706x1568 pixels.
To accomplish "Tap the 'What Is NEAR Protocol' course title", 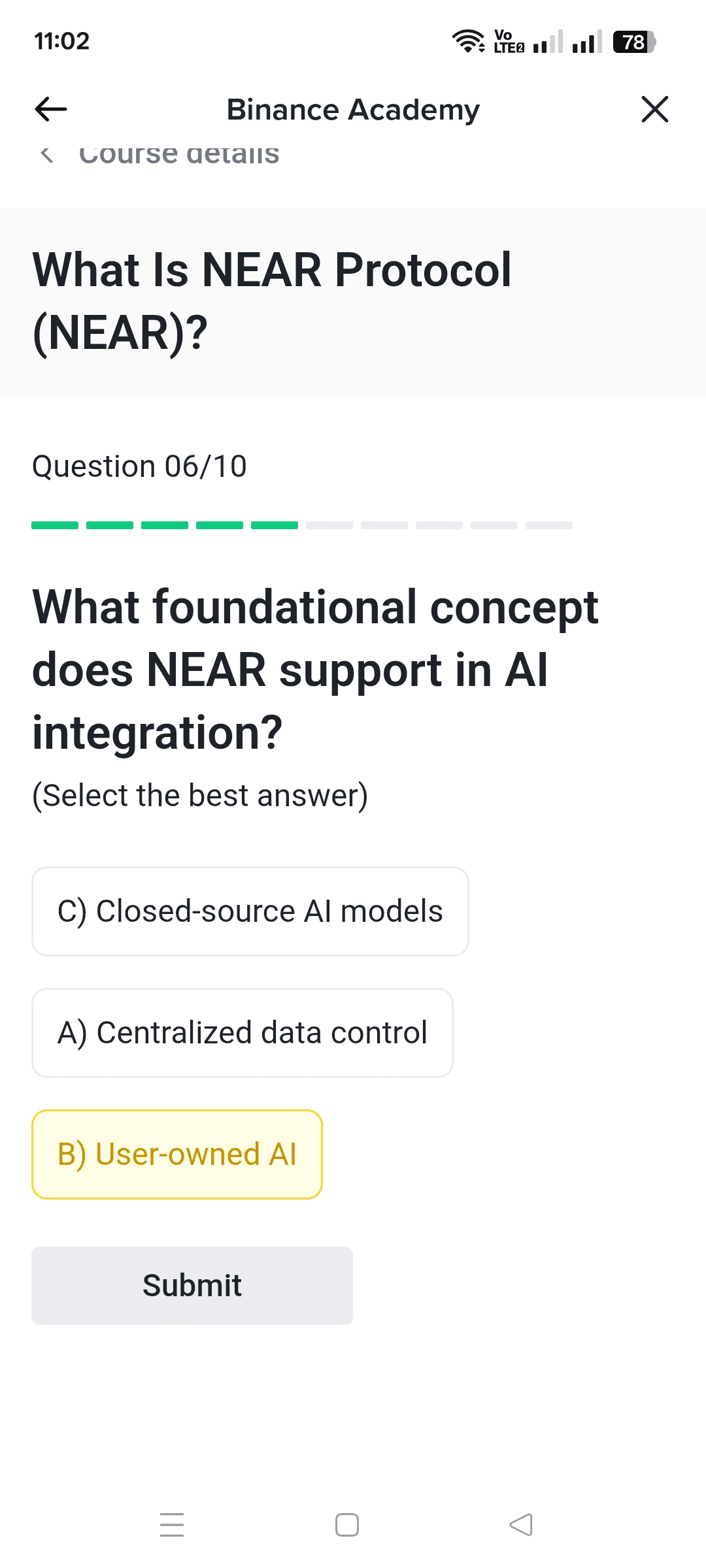I will click(272, 301).
